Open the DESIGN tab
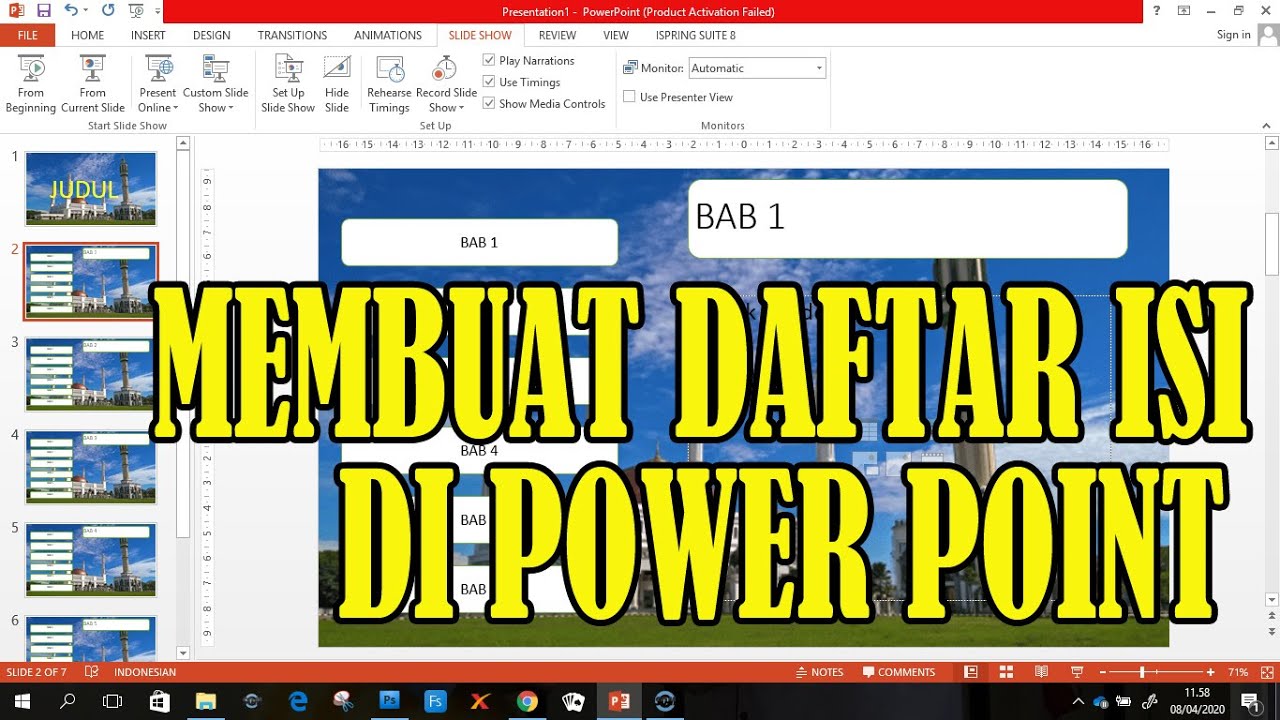The width and height of the screenshot is (1280, 720). [212, 35]
